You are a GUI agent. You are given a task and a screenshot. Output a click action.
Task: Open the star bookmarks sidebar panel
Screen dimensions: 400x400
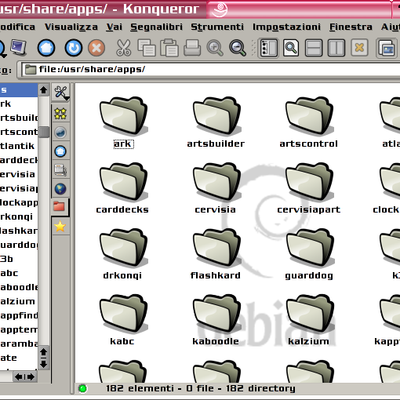click(x=60, y=227)
